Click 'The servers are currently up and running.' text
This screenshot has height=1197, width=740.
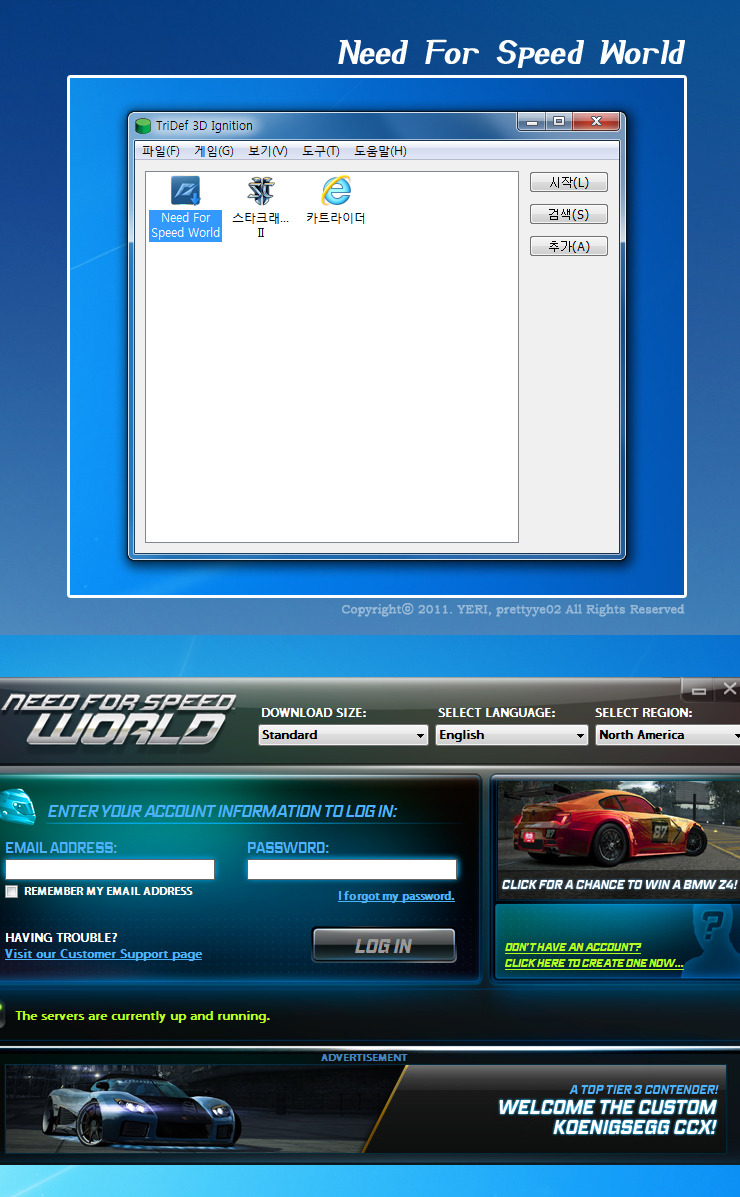[x=143, y=1016]
